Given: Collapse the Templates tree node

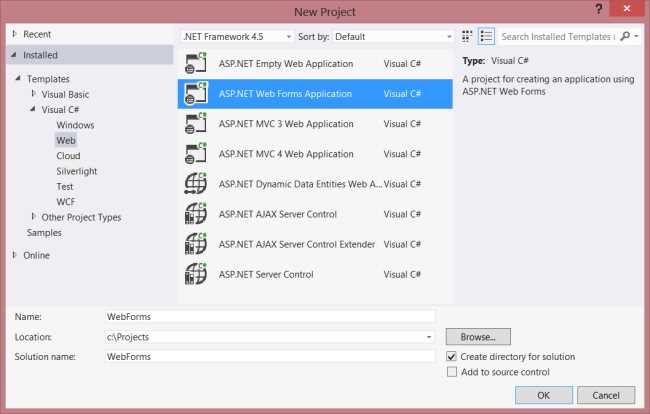Looking at the screenshot, I should coord(18,78).
